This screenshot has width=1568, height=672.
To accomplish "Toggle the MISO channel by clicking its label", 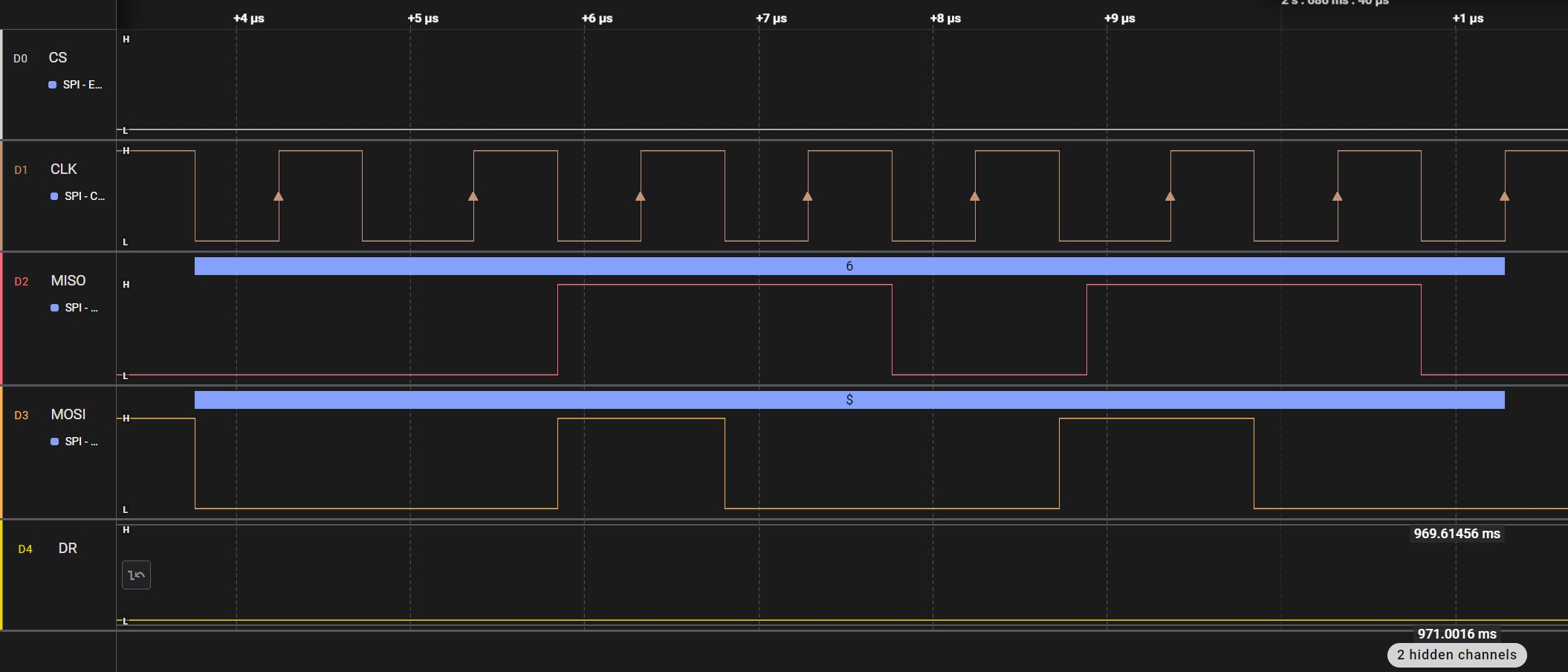I will click(x=68, y=281).
